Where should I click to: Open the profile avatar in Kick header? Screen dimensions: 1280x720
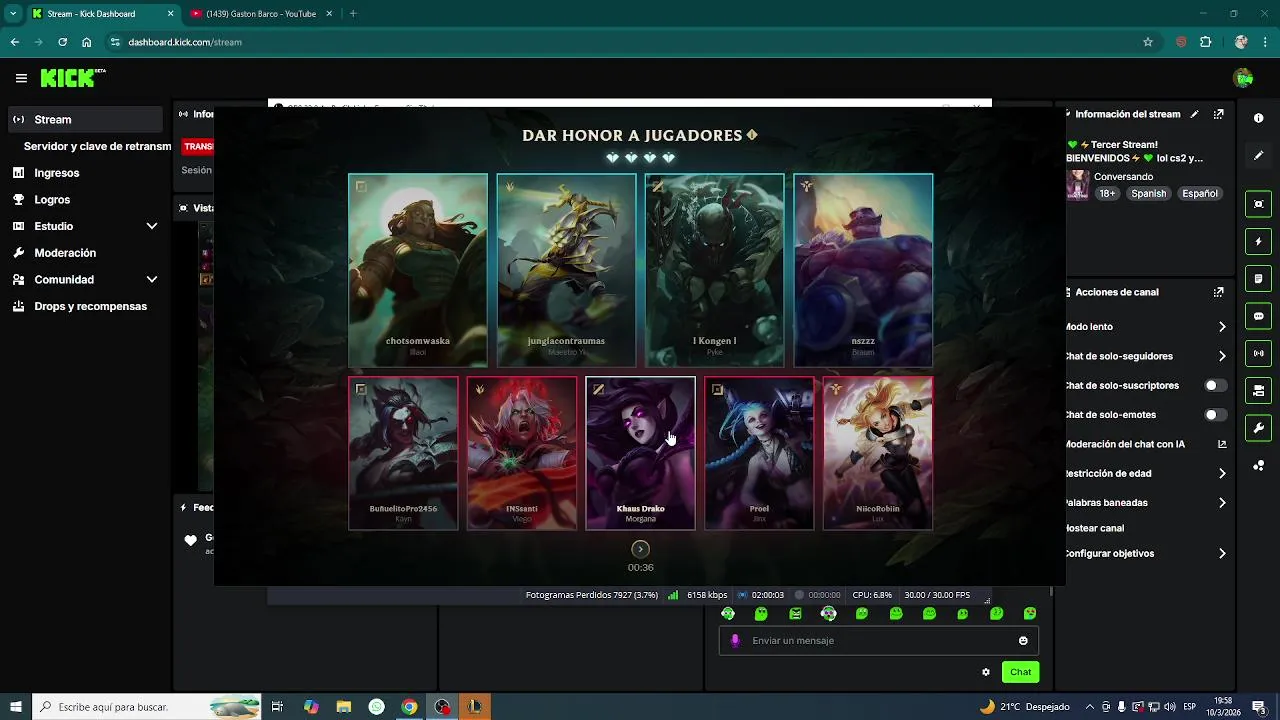pos(1244,78)
